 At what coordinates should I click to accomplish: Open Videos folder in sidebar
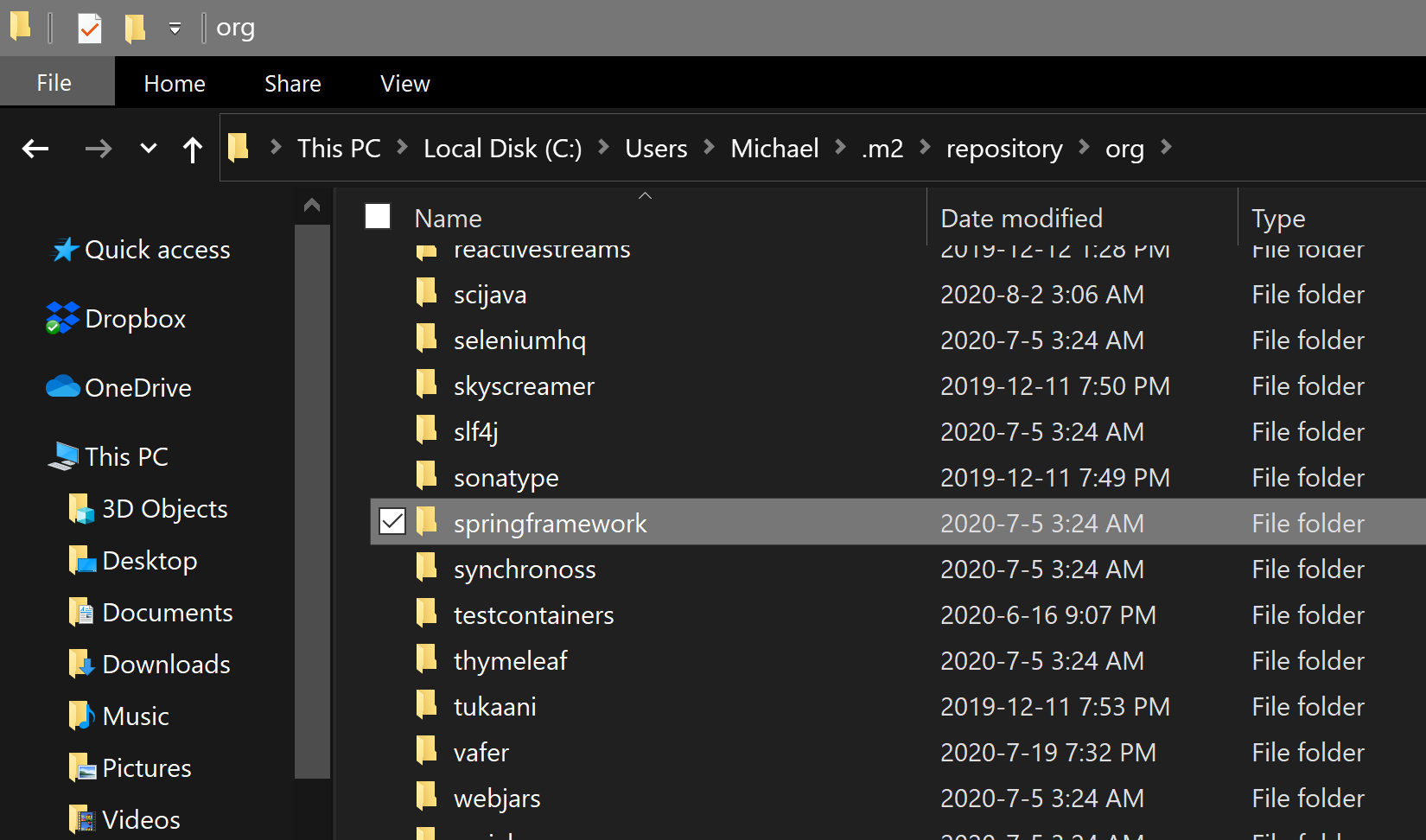pyautogui.click(x=141, y=820)
